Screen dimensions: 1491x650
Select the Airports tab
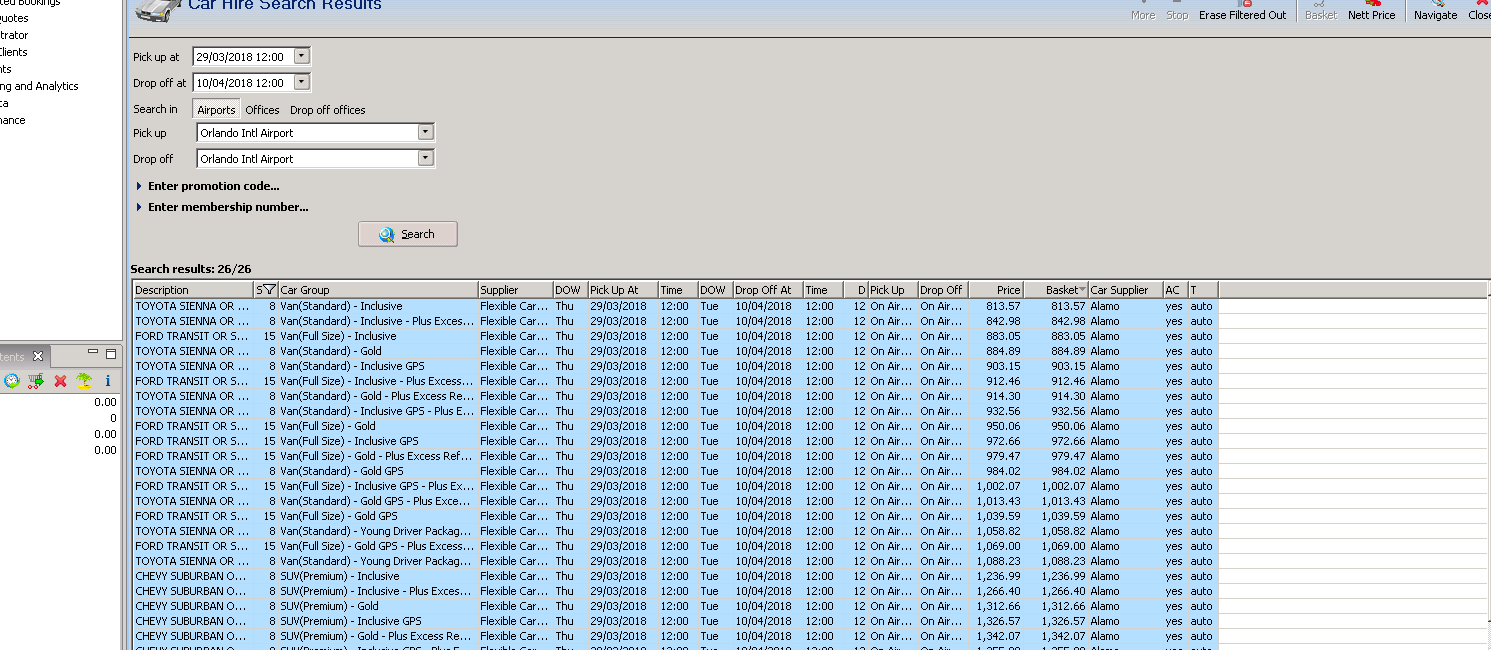click(x=216, y=110)
